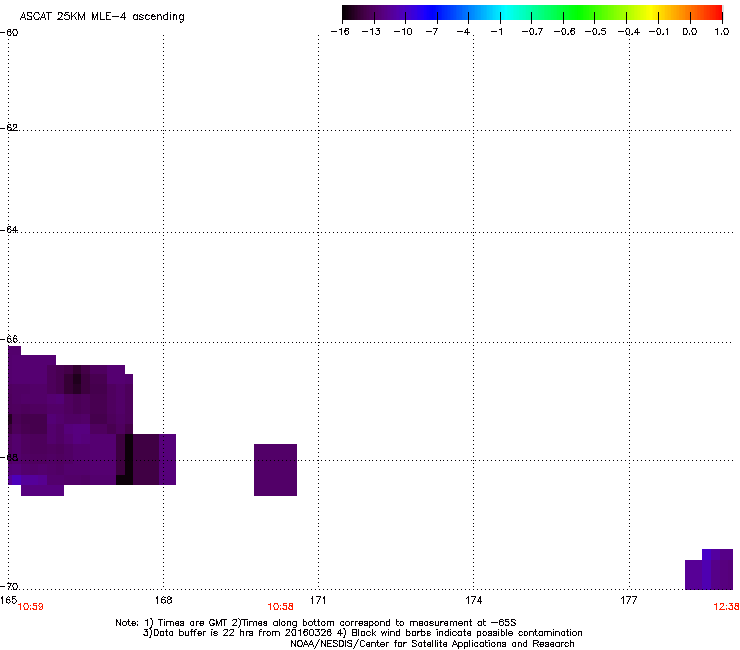
Task: Click the -60 latitude axis label
Action: coord(9,33)
